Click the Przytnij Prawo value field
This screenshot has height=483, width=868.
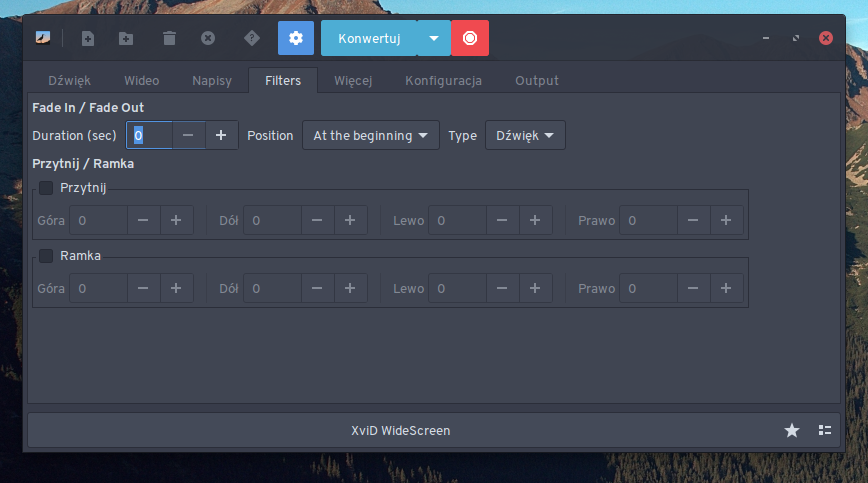point(648,220)
